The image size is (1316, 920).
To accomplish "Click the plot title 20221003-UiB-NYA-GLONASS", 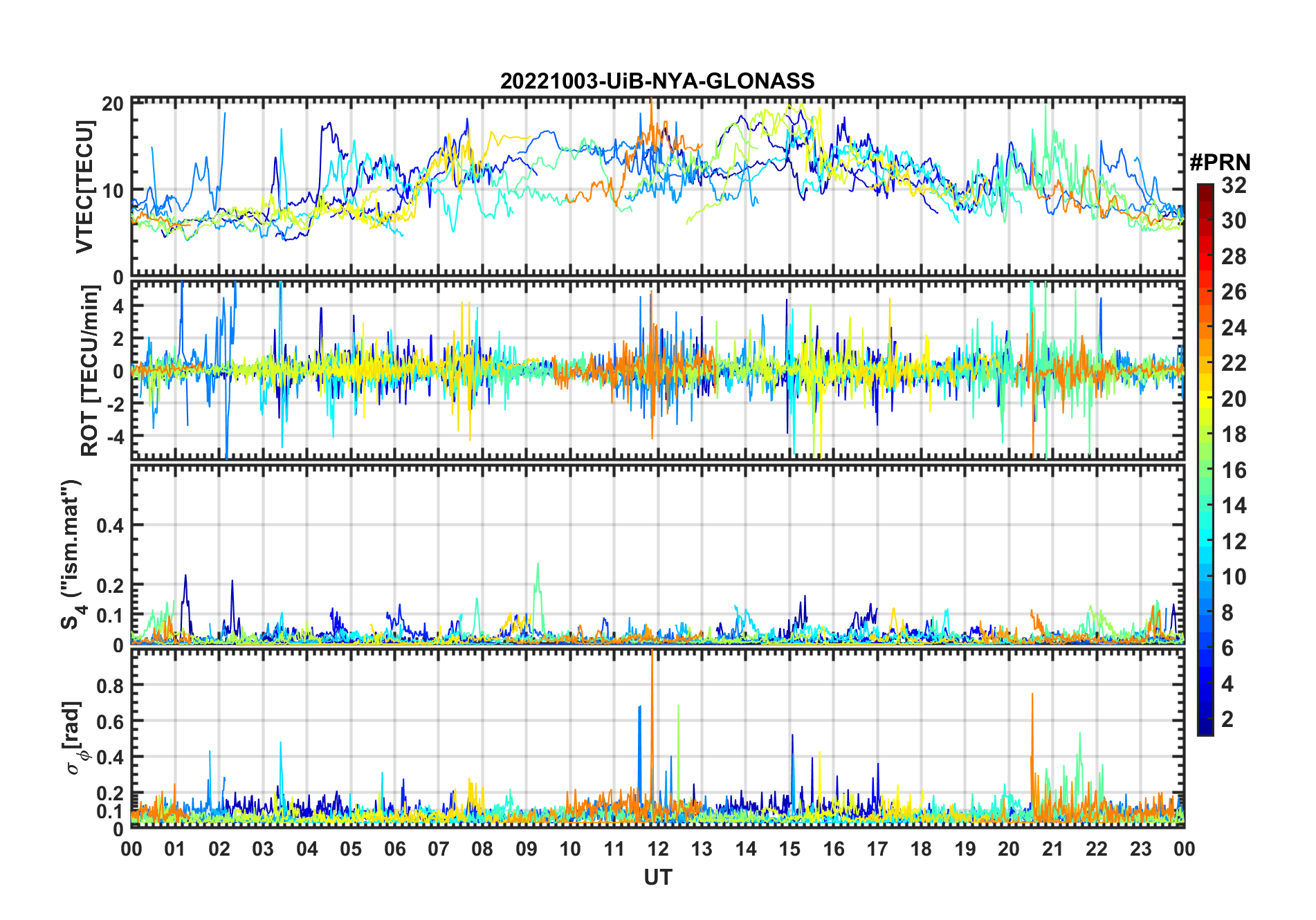I will [x=657, y=81].
